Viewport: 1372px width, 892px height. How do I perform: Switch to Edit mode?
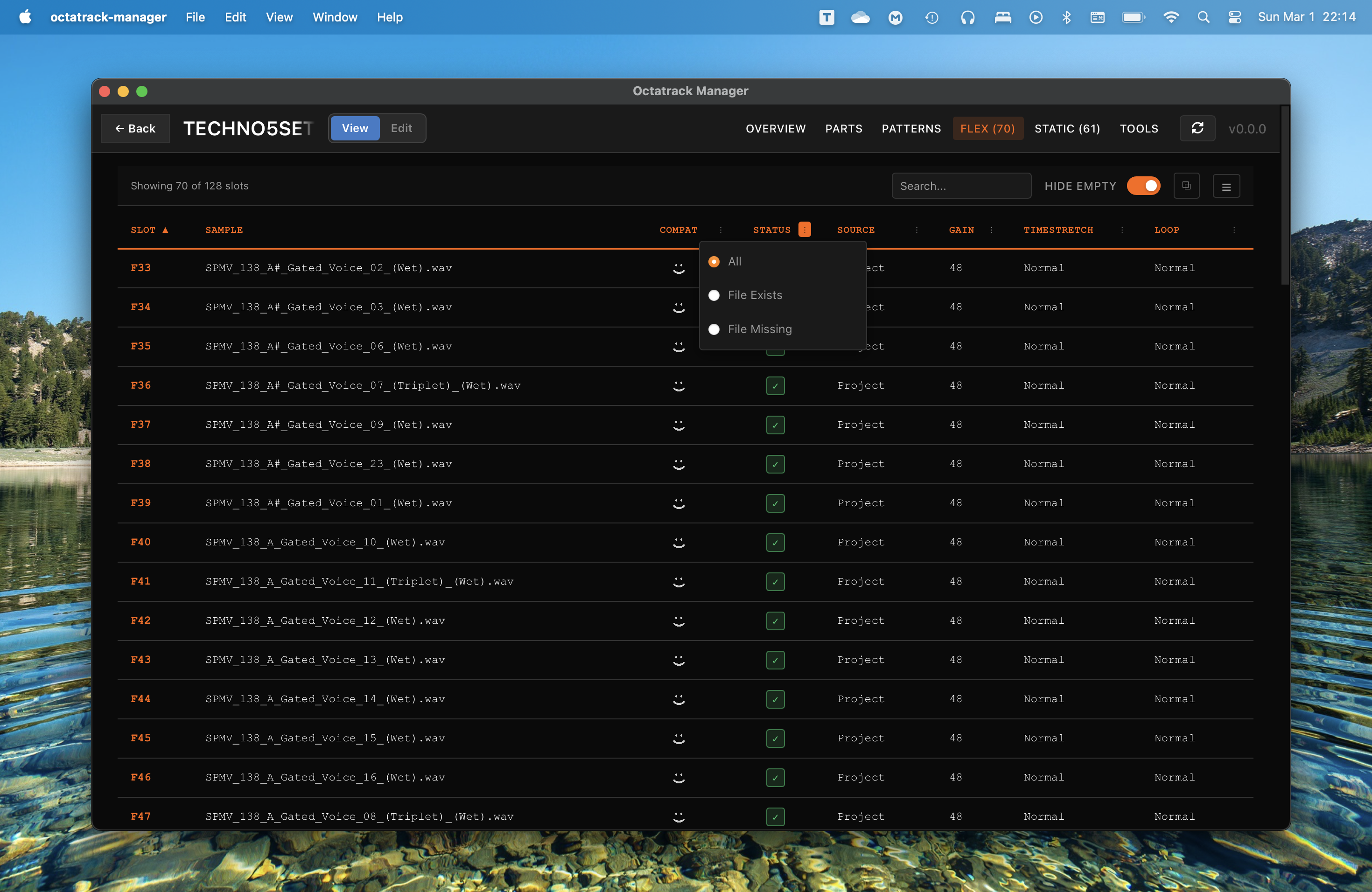point(401,128)
